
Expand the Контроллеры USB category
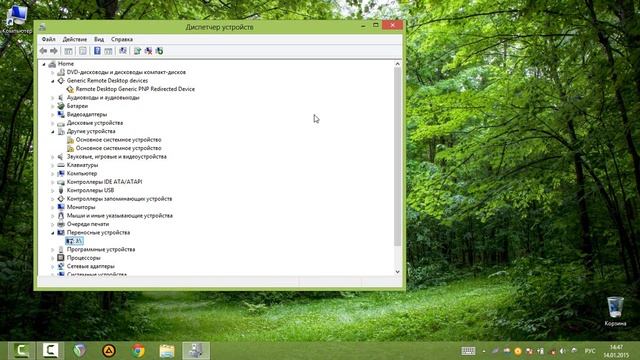click(x=53, y=191)
